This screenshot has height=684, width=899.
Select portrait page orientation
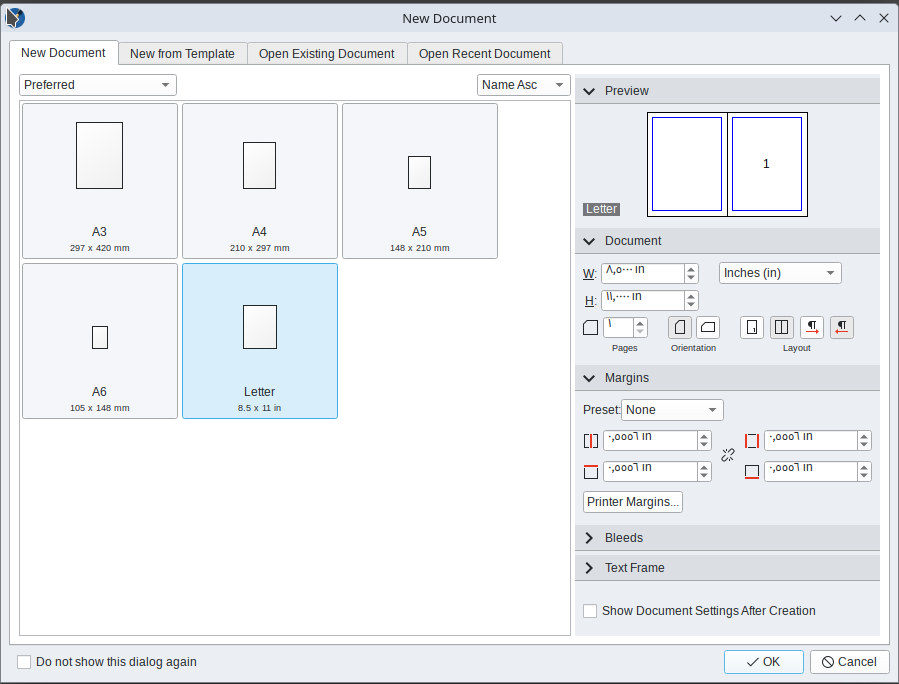(680, 328)
